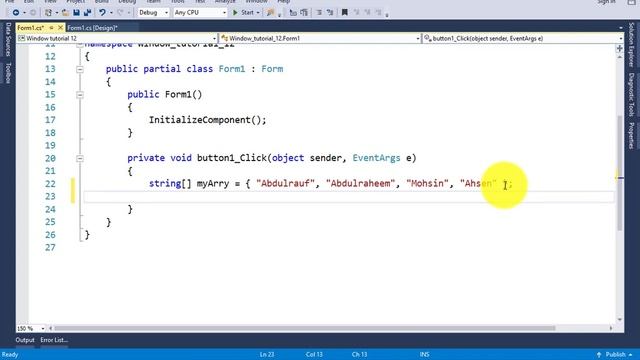Screen dimensions: 640x360
Task: Click the Save All icon
Action: tap(87, 13)
